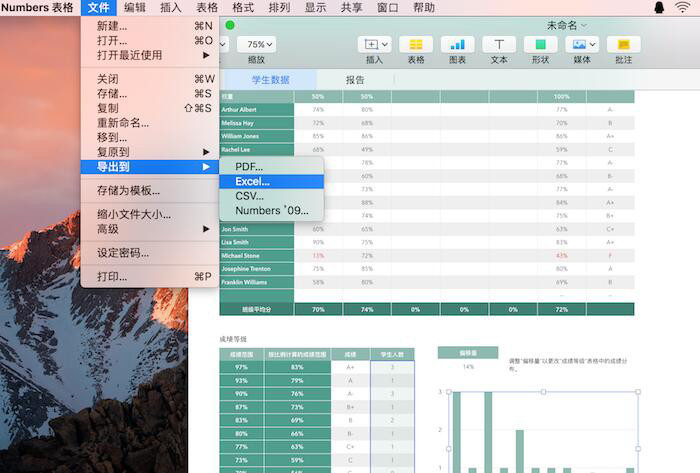The image size is (700, 473).
Task: Select 存储… menu item
Action: pyautogui.click(x=150, y=93)
